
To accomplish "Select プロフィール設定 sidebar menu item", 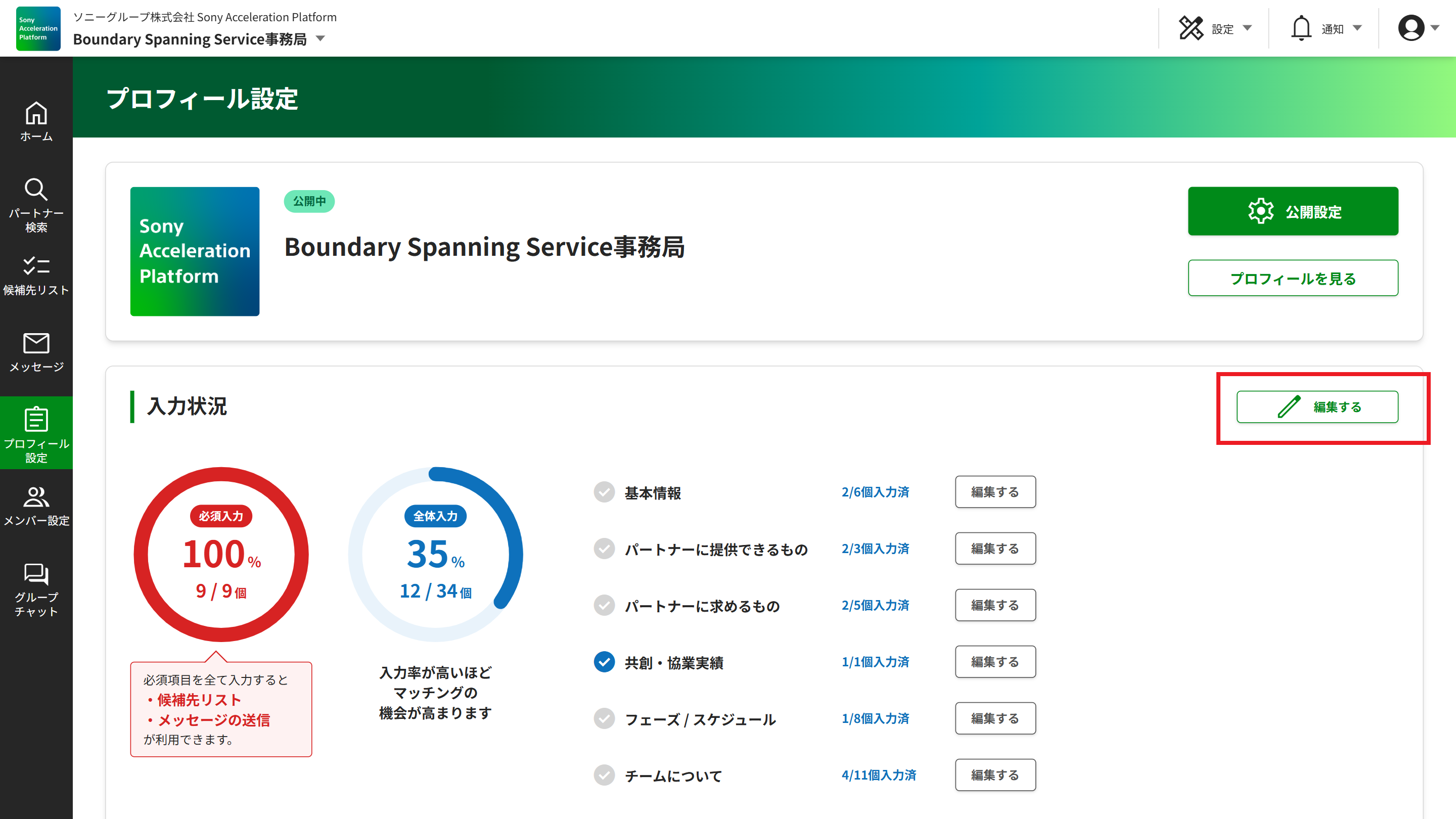I will tap(36, 433).
